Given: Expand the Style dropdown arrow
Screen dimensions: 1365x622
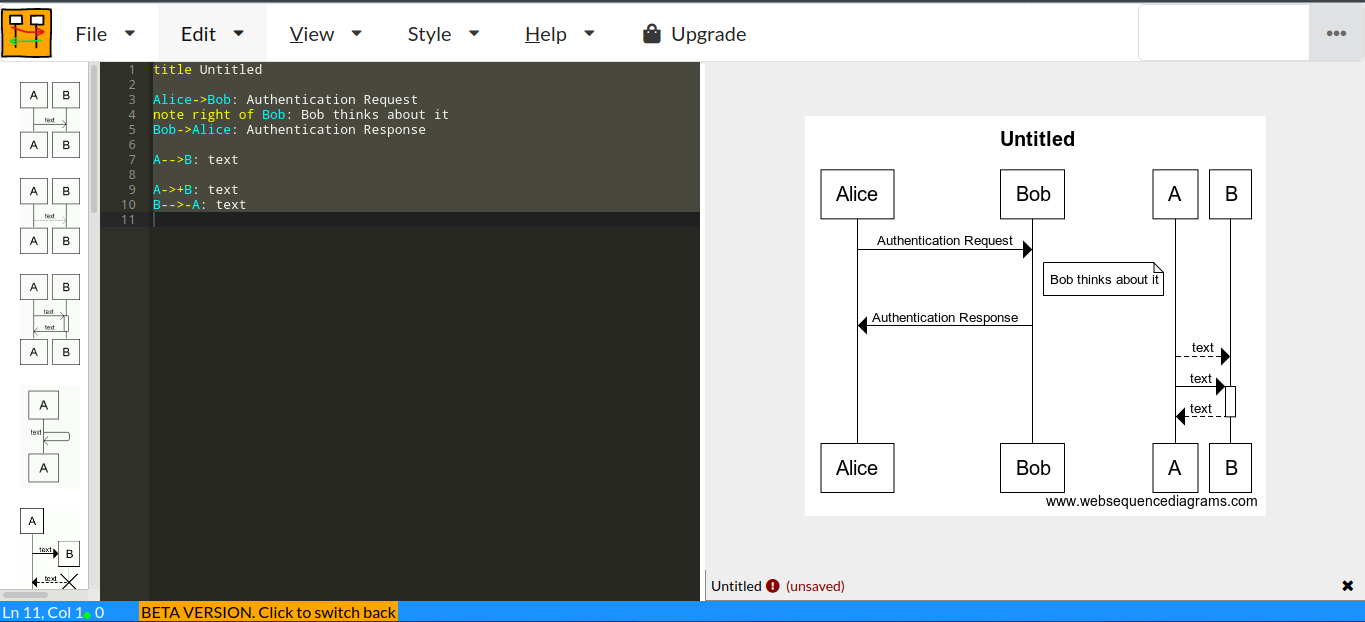Looking at the screenshot, I should (x=474, y=33).
